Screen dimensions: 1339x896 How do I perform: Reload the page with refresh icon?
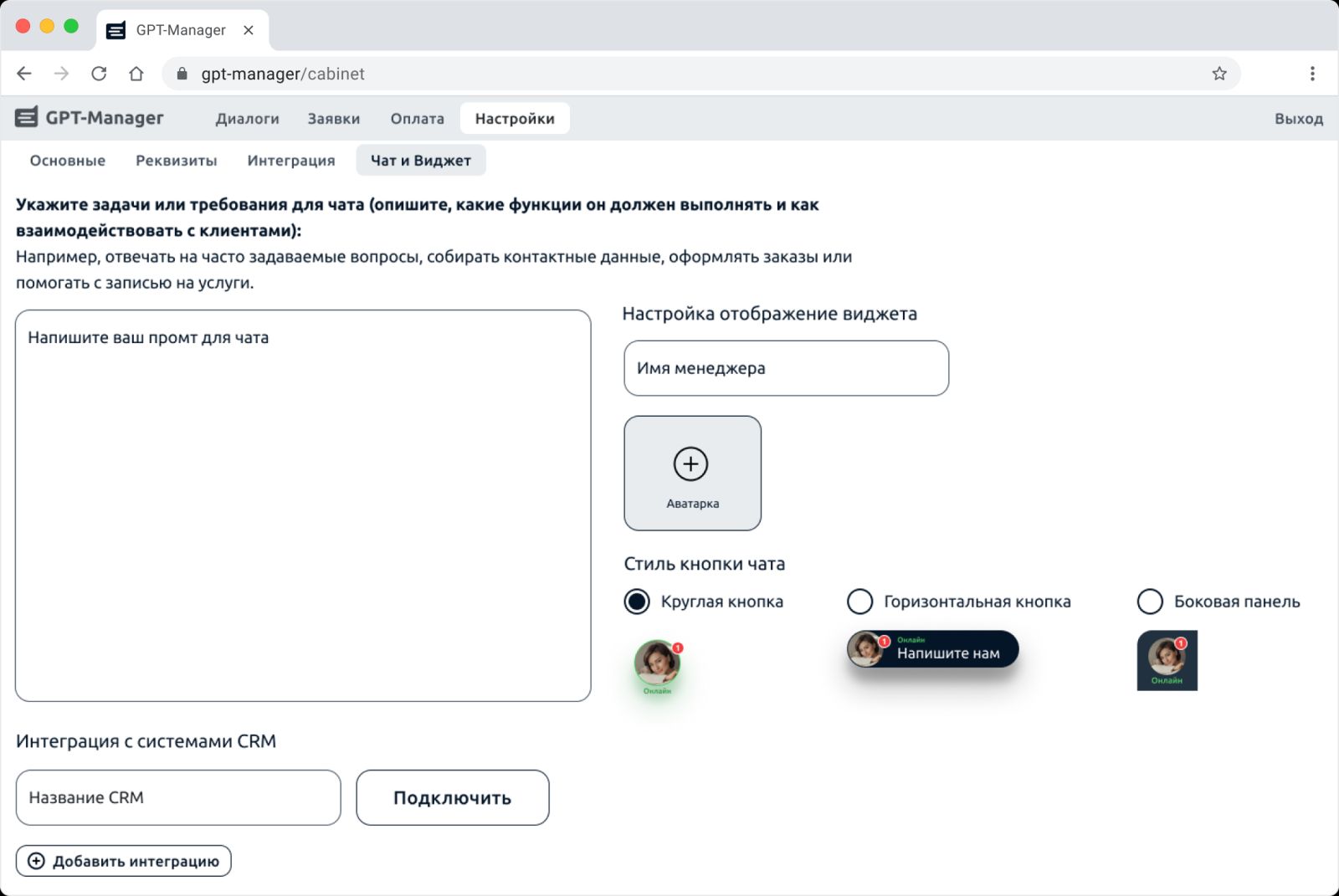point(99,74)
